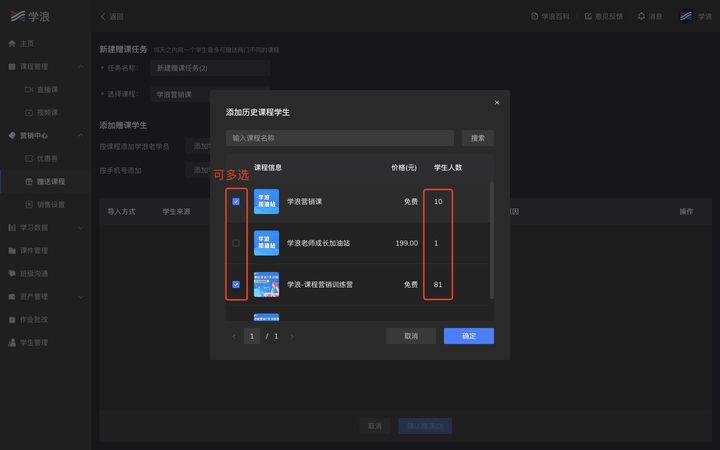Click the 视频课 play icon
The width and height of the screenshot is (720, 450).
click(29, 112)
